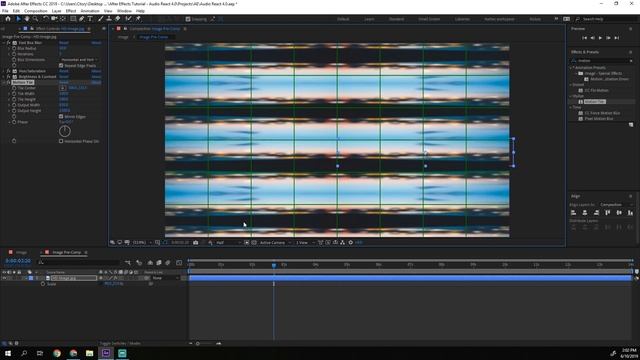Select the Clone Stamp tool
Image resolution: width=640 pixels, height=360 pixels.
coord(109,19)
